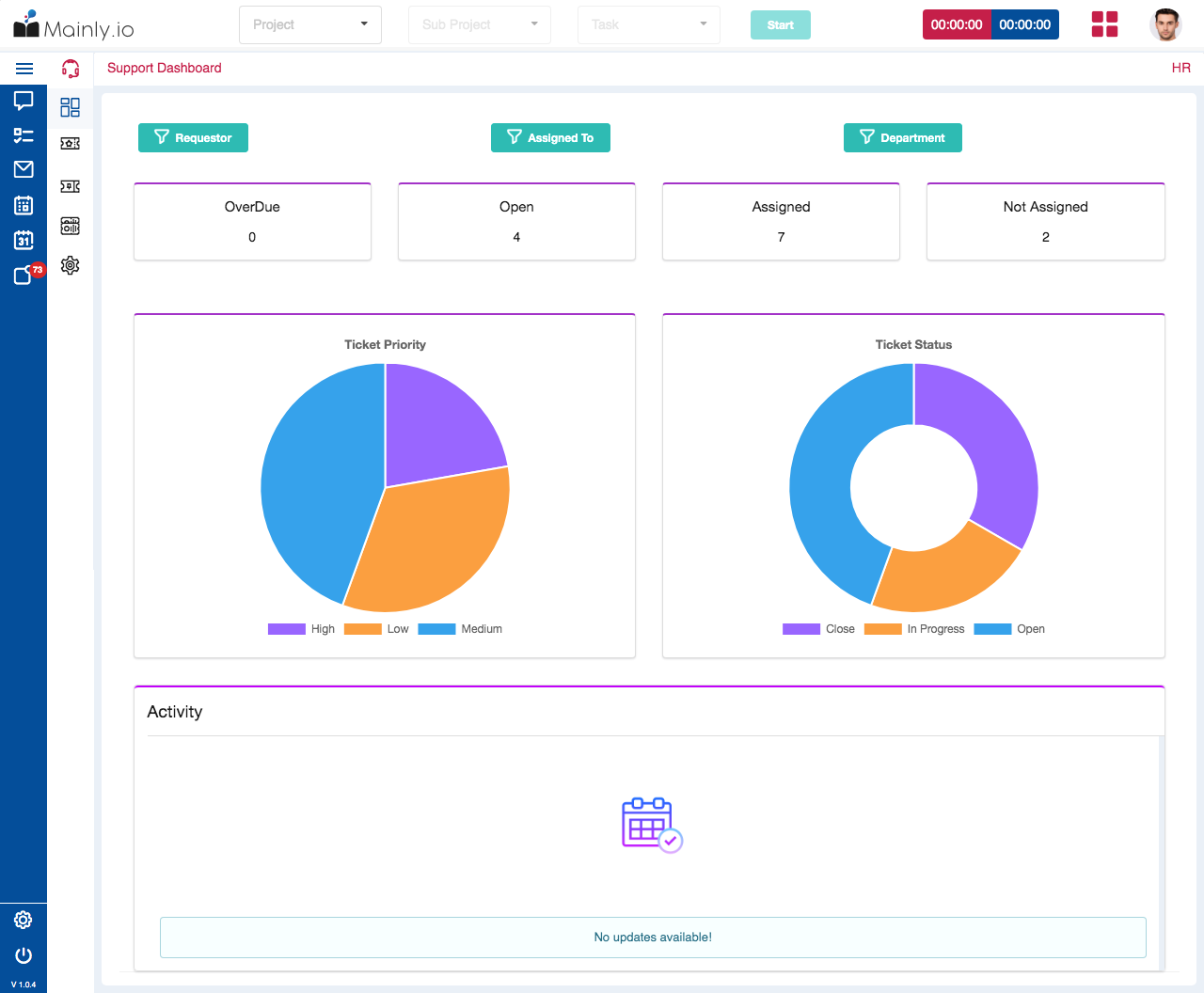Open the mail envelope sidebar icon
This screenshot has width=1204, height=993.
pos(24,169)
